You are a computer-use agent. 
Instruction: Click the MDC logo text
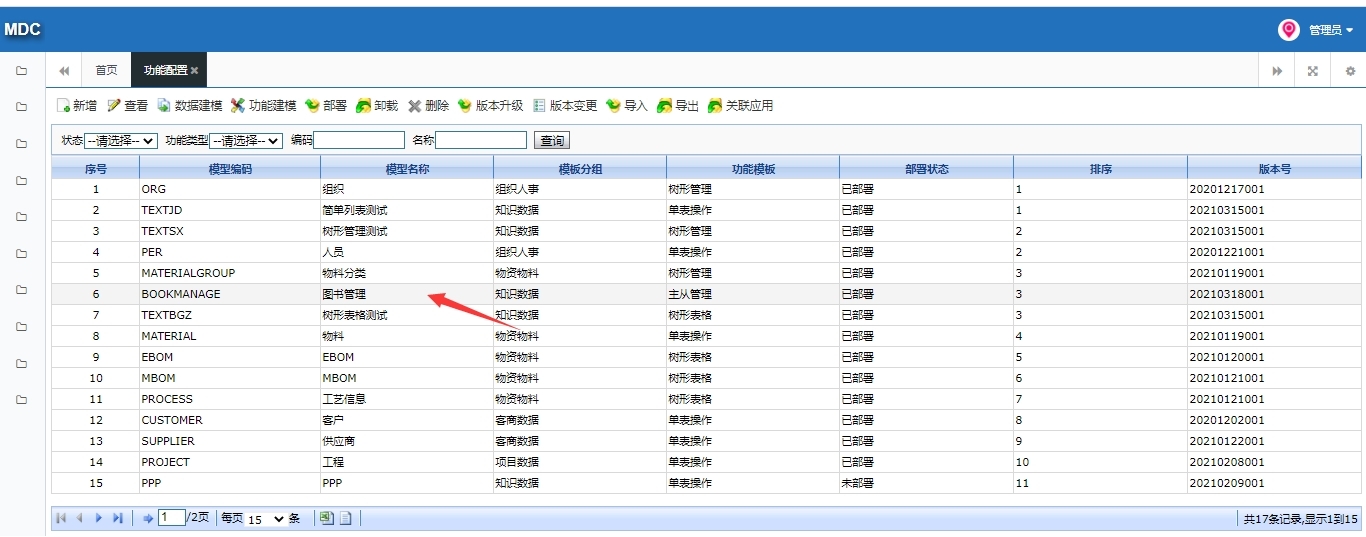click(22, 30)
